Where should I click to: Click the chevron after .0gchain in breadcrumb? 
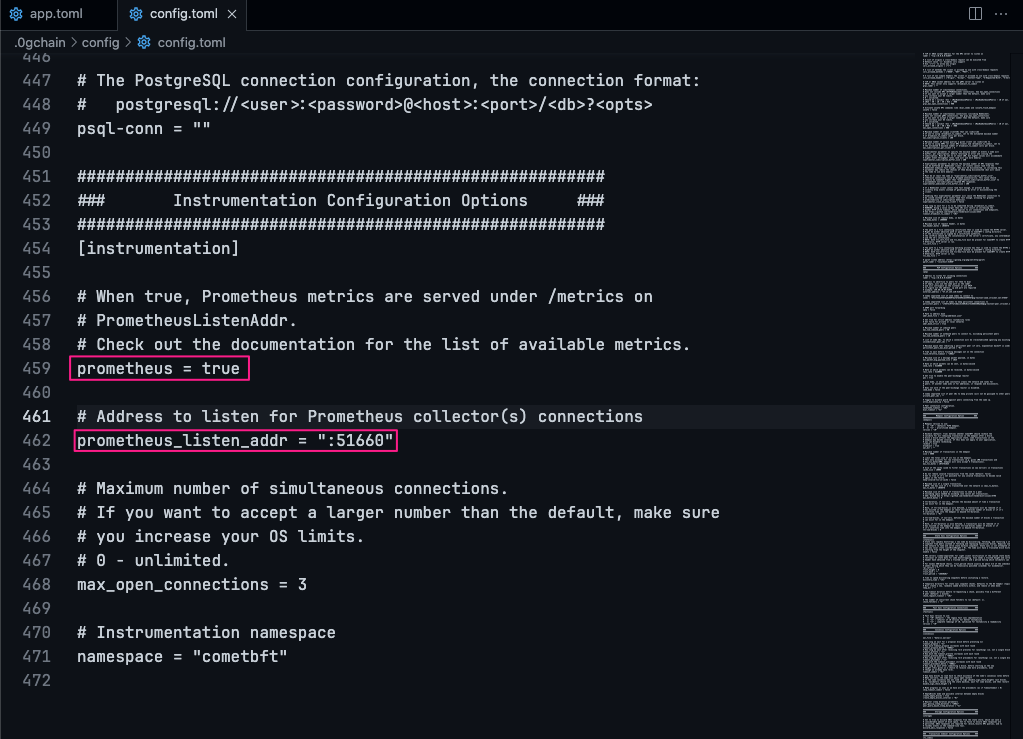click(73, 43)
